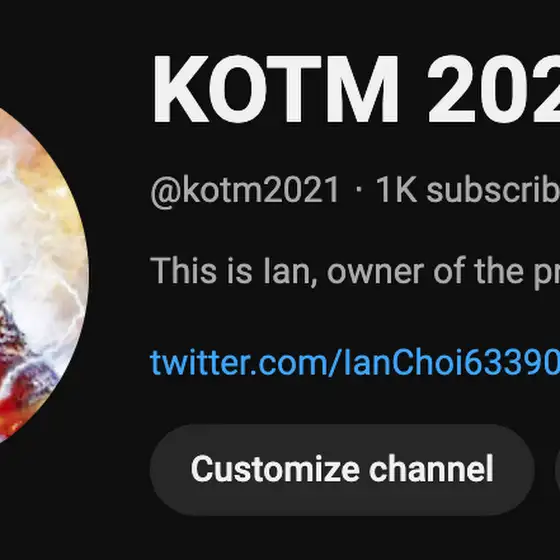
Task: Click the year digits in the channel title
Action: [x=494, y=89]
